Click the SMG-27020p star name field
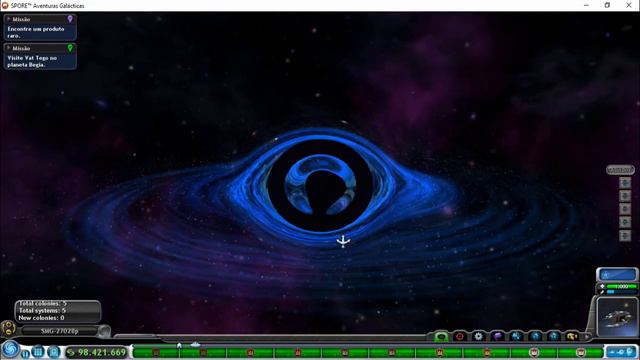Image resolution: width=640 pixels, height=360 pixels. (60, 331)
